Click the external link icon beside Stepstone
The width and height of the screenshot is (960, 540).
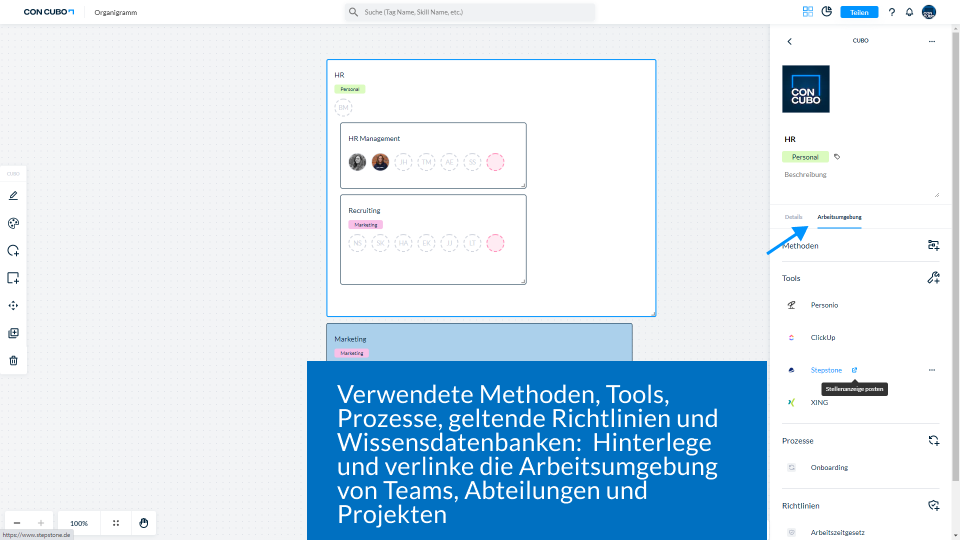point(854,370)
